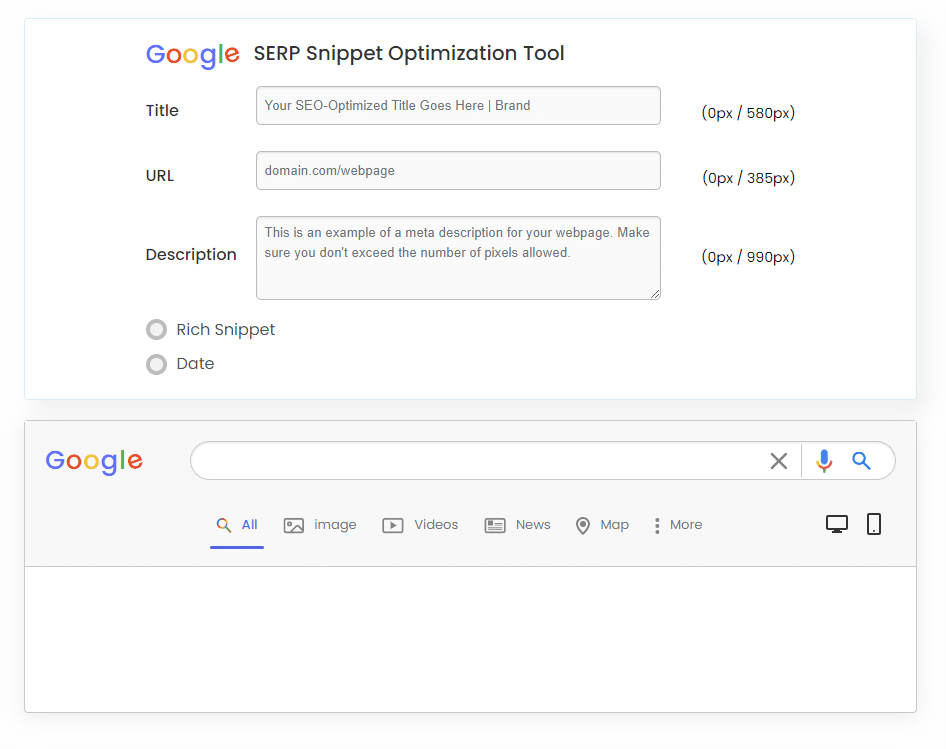Viewport: 946px width, 749px height.
Task: Grab the Description textarea resize handle
Action: (x=655, y=294)
